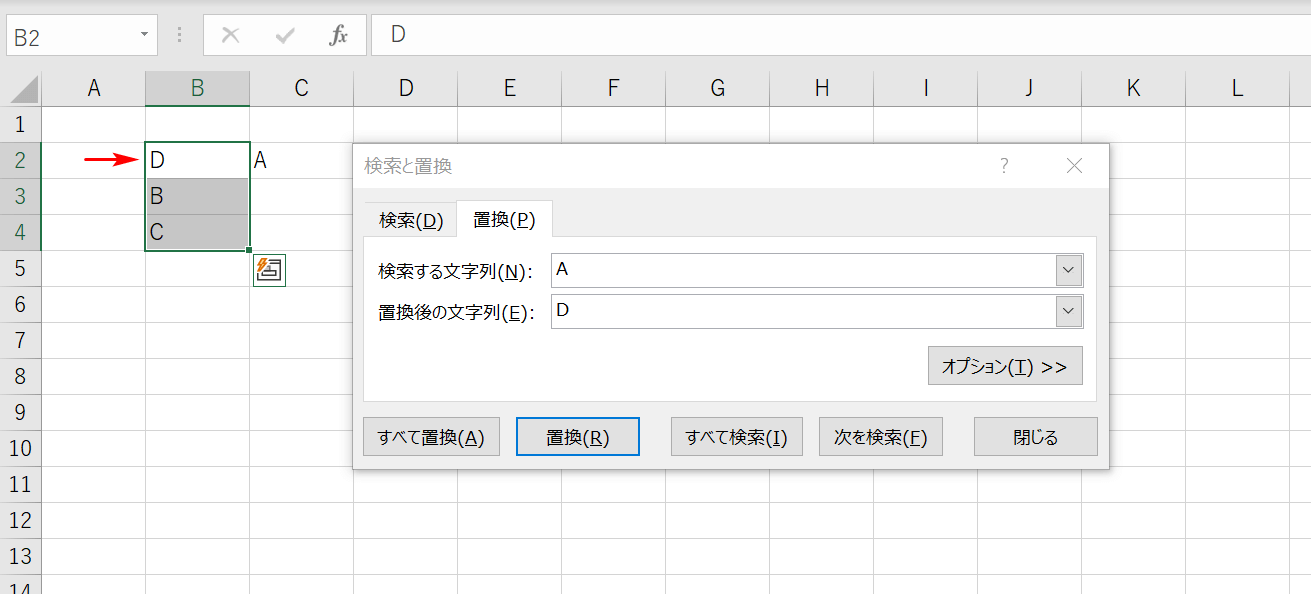Expand options with オプション(T) >> button
This screenshot has height=594, width=1311.
click(1004, 367)
